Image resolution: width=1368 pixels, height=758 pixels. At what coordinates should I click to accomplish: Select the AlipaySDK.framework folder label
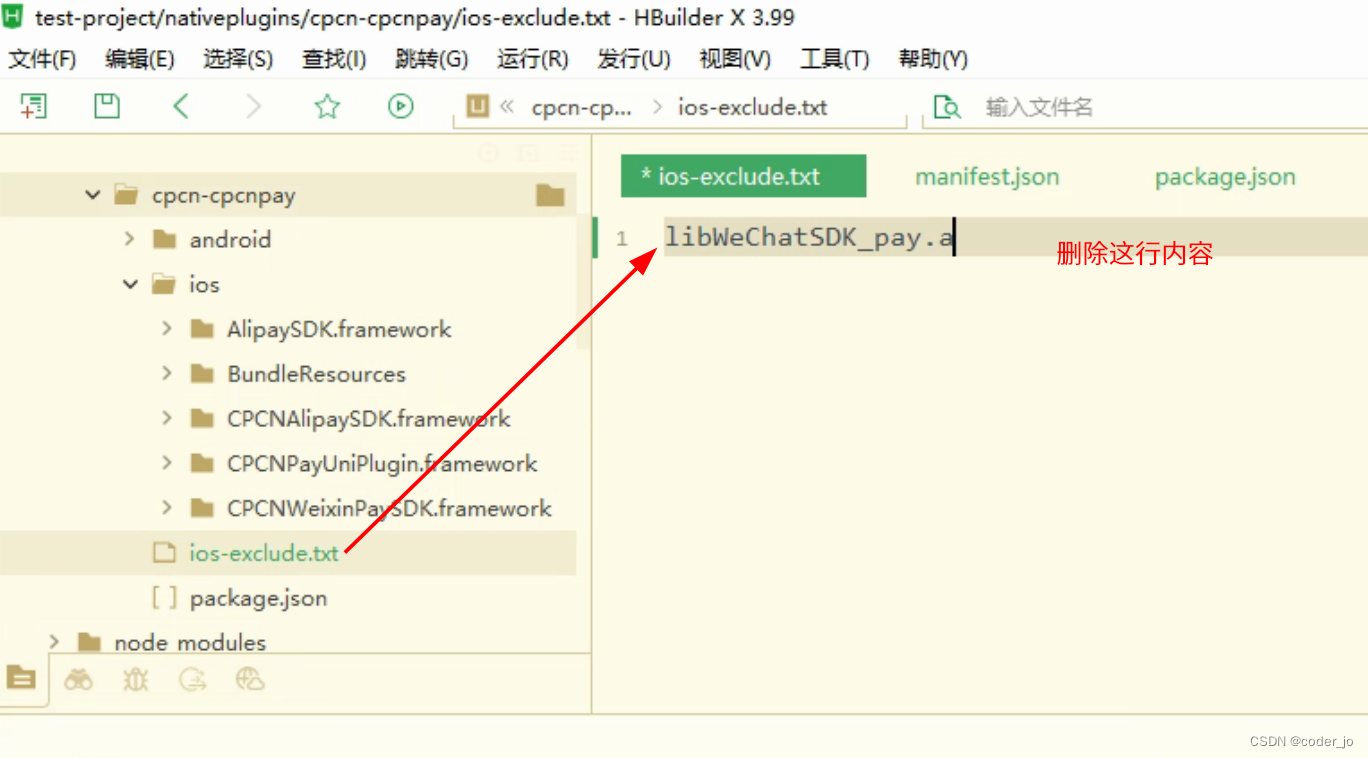coord(339,329)
